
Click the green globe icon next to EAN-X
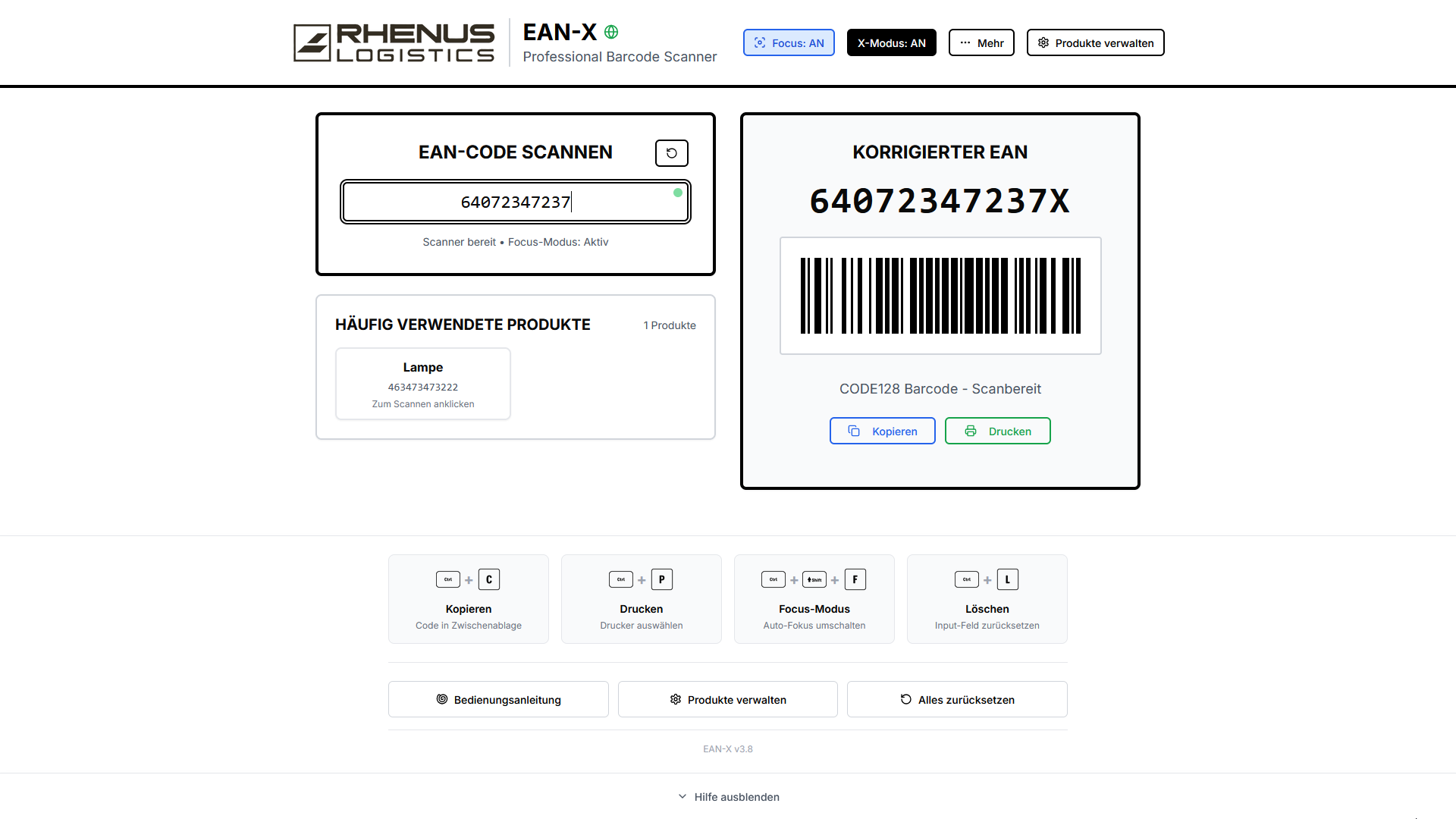[611, 32]
